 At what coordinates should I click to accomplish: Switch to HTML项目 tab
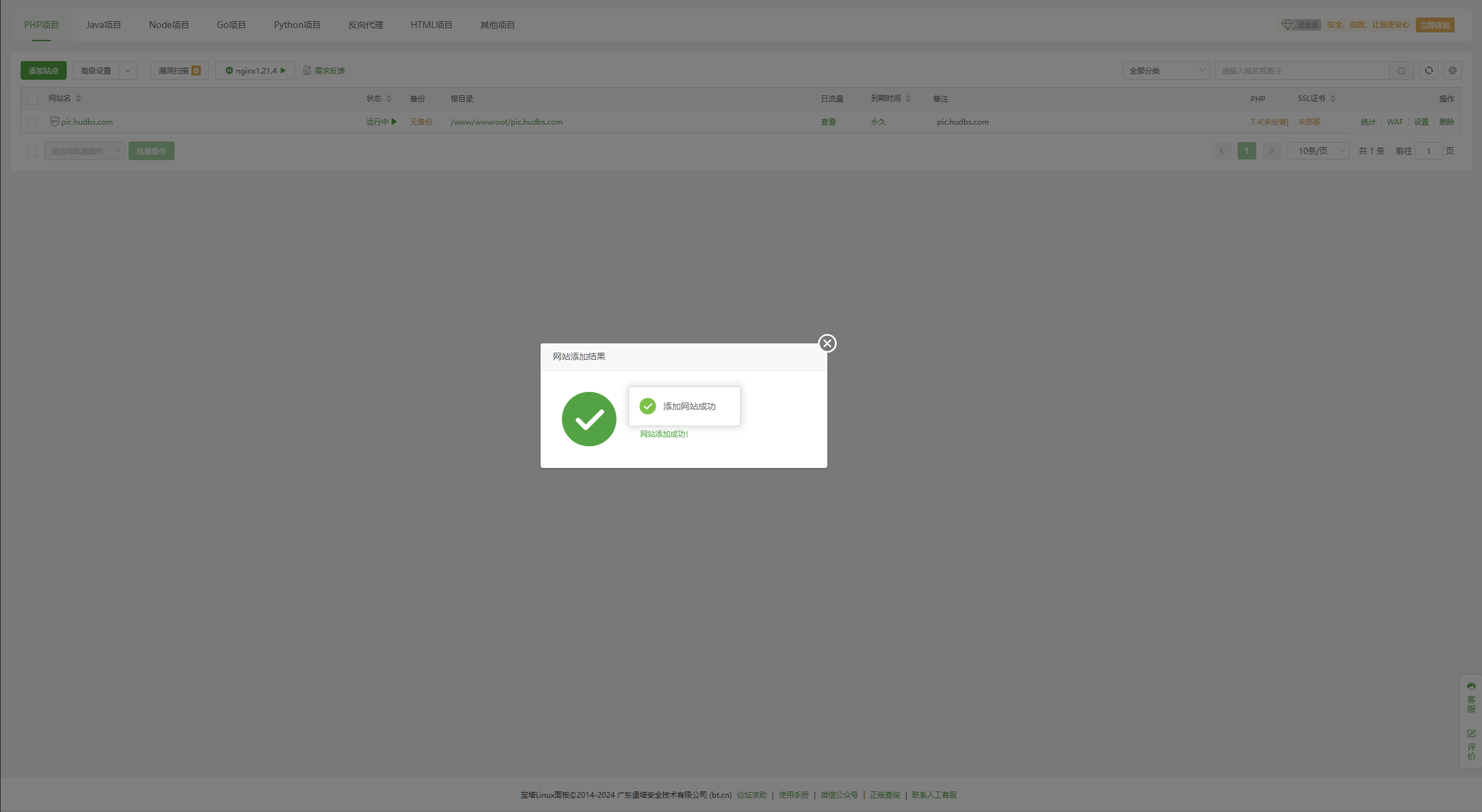tap(431, 25)
